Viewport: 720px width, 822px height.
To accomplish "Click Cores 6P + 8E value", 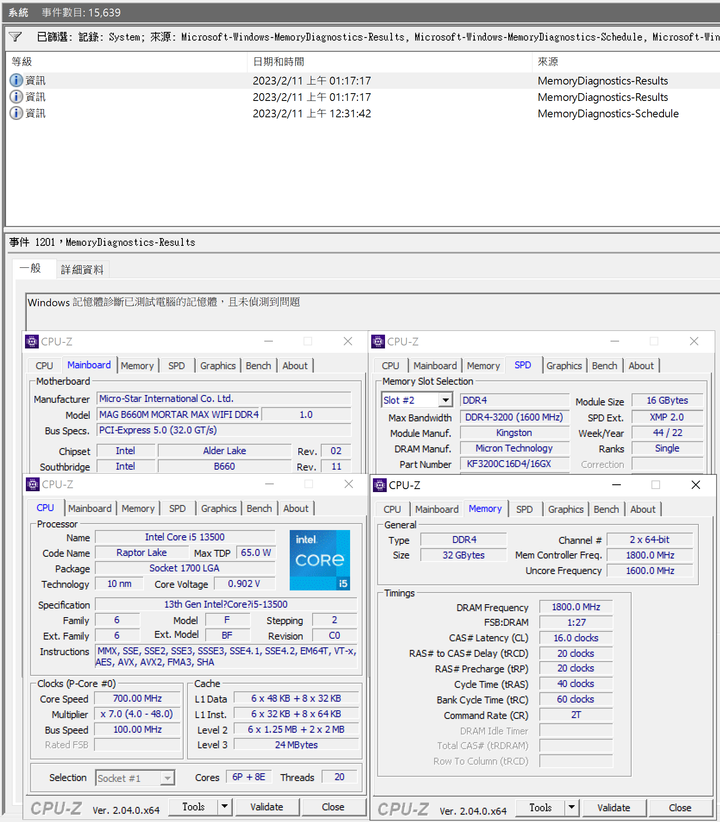I will pos(249,777).
